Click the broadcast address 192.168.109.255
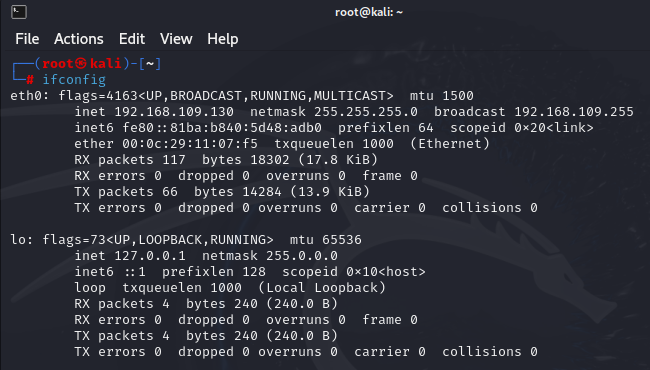 574,111
